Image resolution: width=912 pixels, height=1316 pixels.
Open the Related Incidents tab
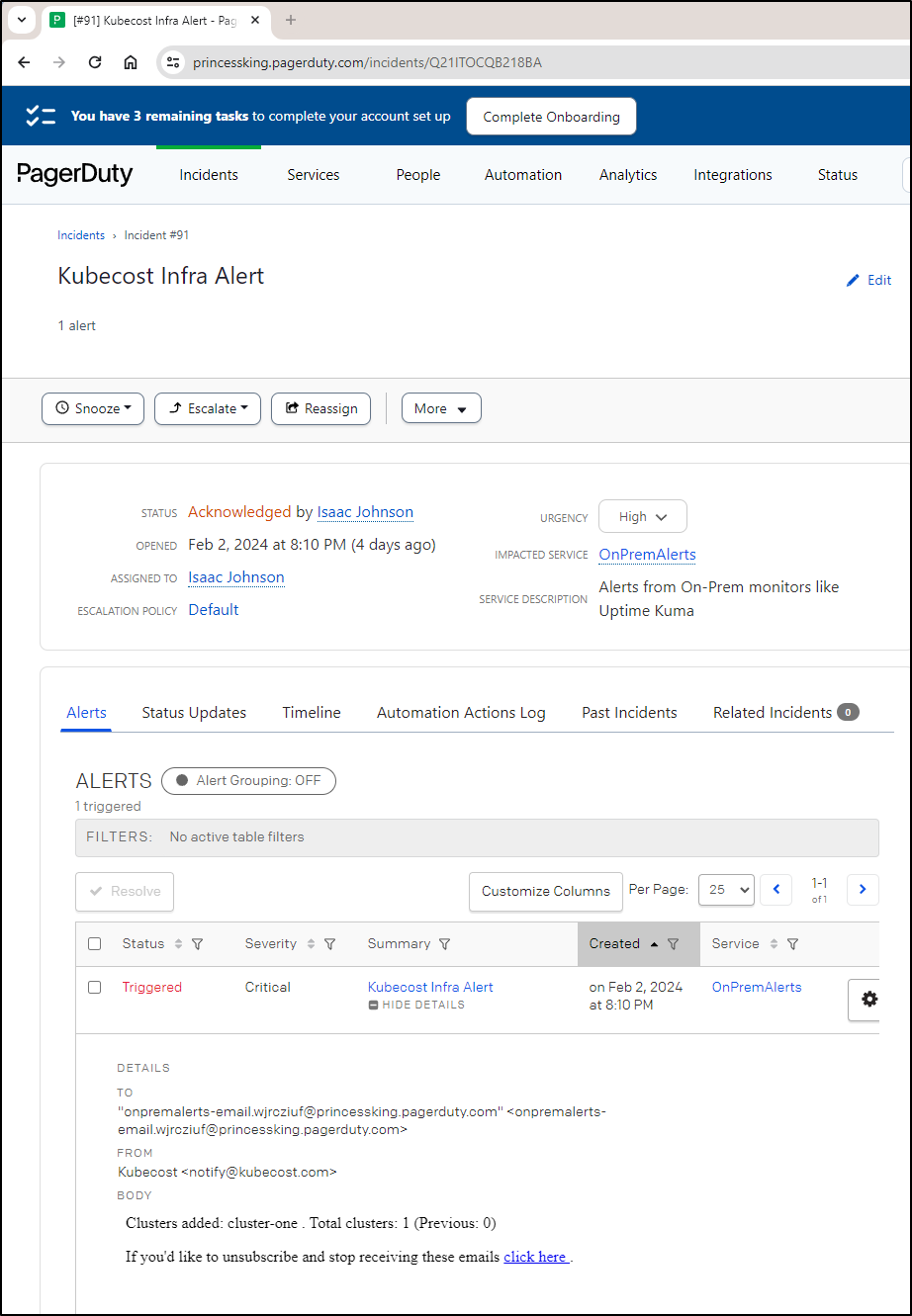786,712
